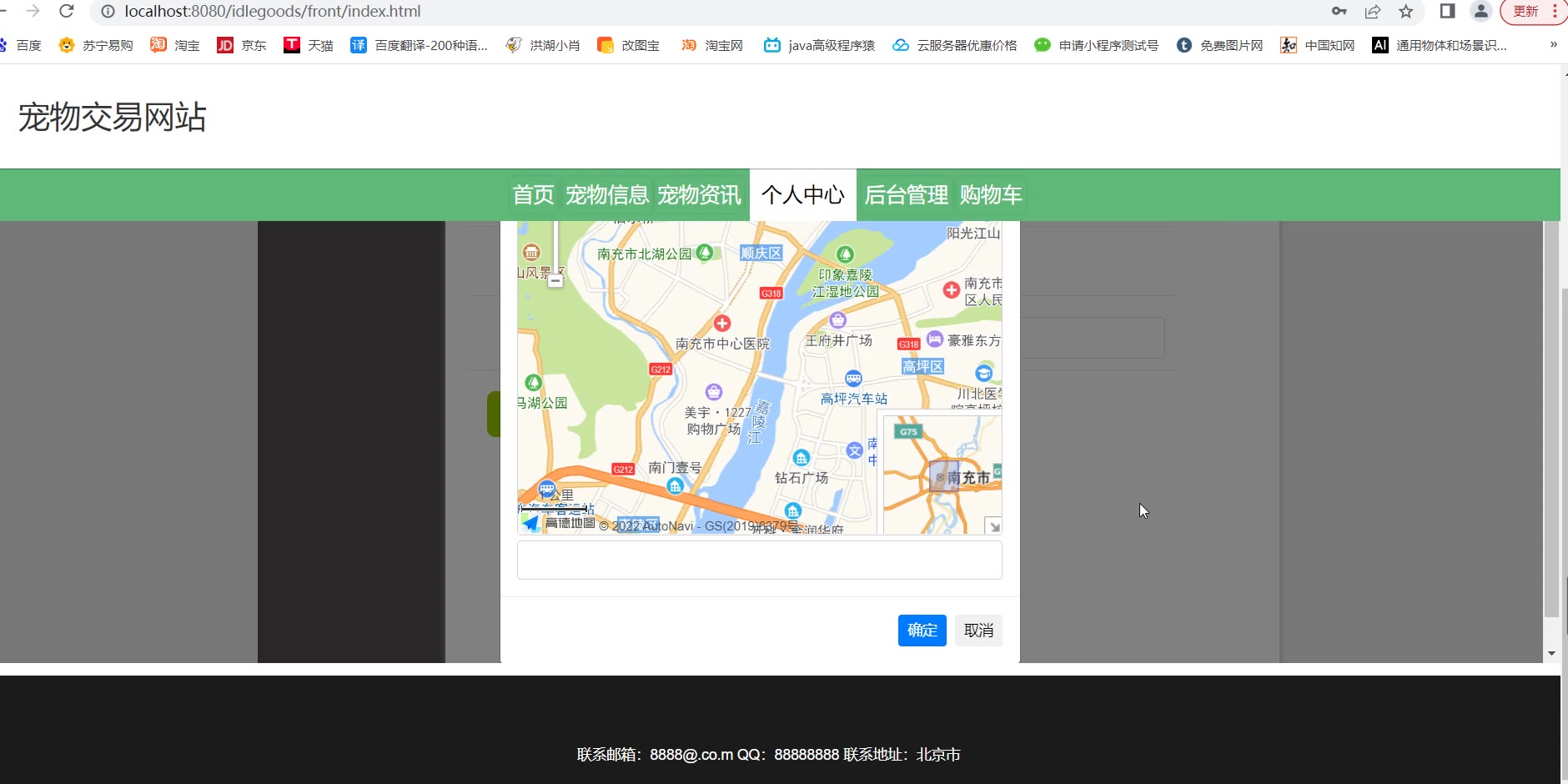Click the 高坪汽车站 bus station icon

click(853, 379)
